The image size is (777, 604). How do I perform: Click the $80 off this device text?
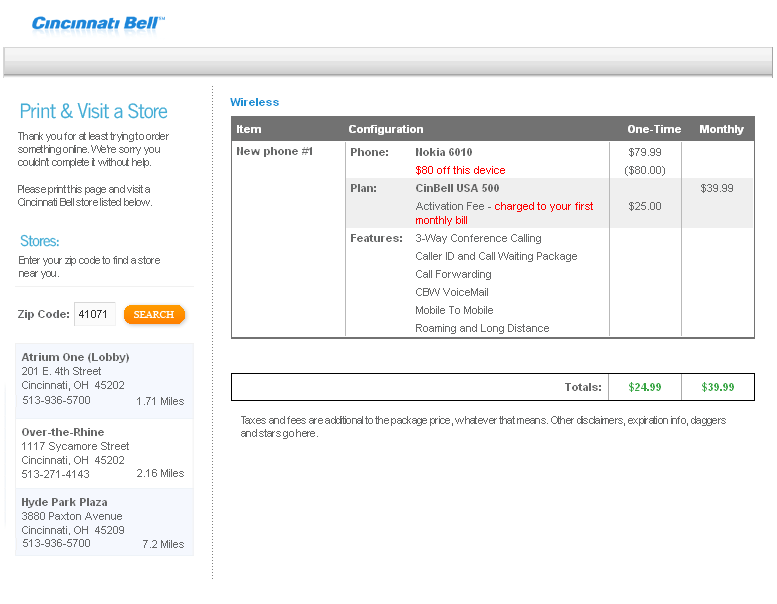(x=460, y=170)
